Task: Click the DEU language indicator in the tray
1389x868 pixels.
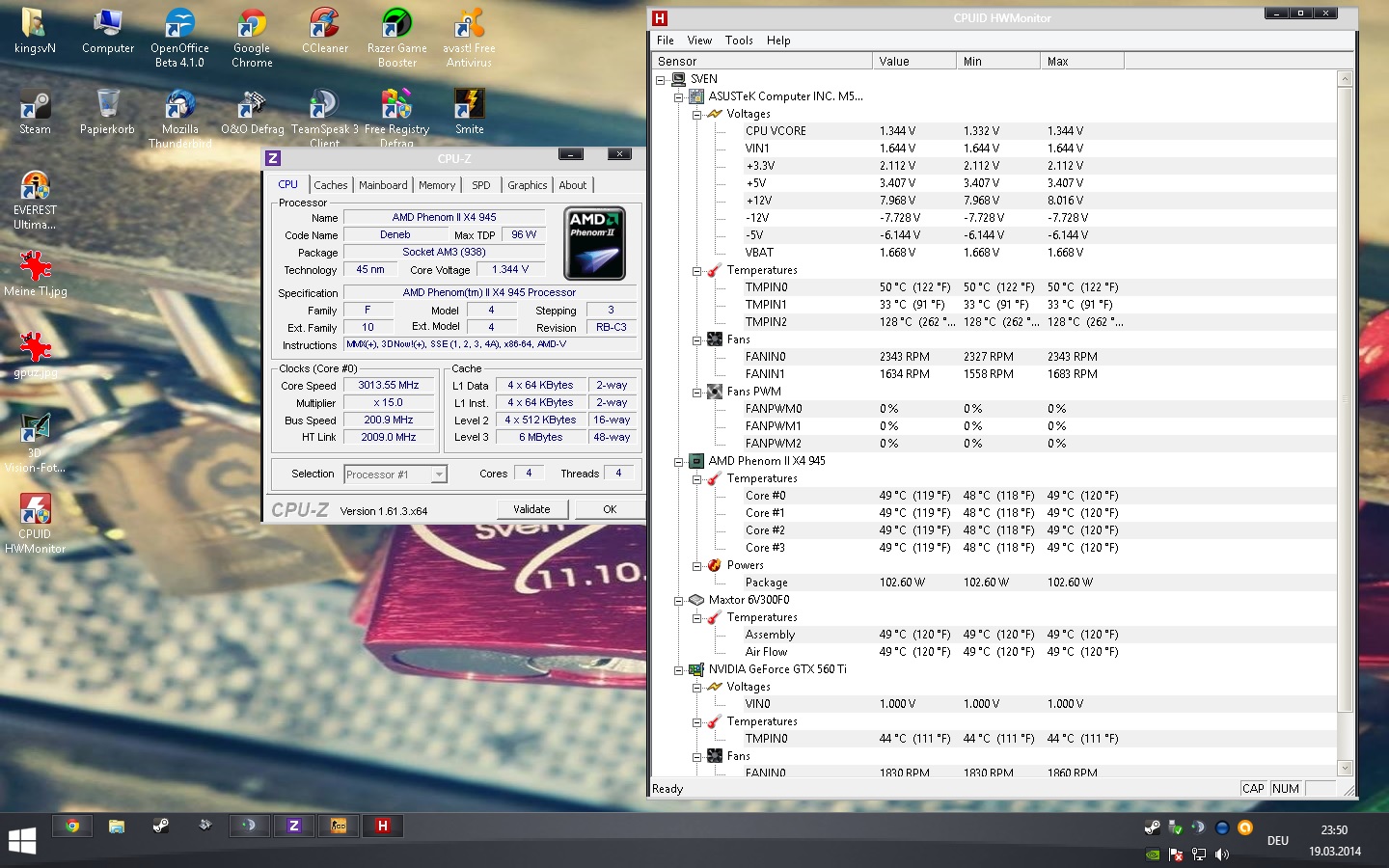Action: point(1278,841)
